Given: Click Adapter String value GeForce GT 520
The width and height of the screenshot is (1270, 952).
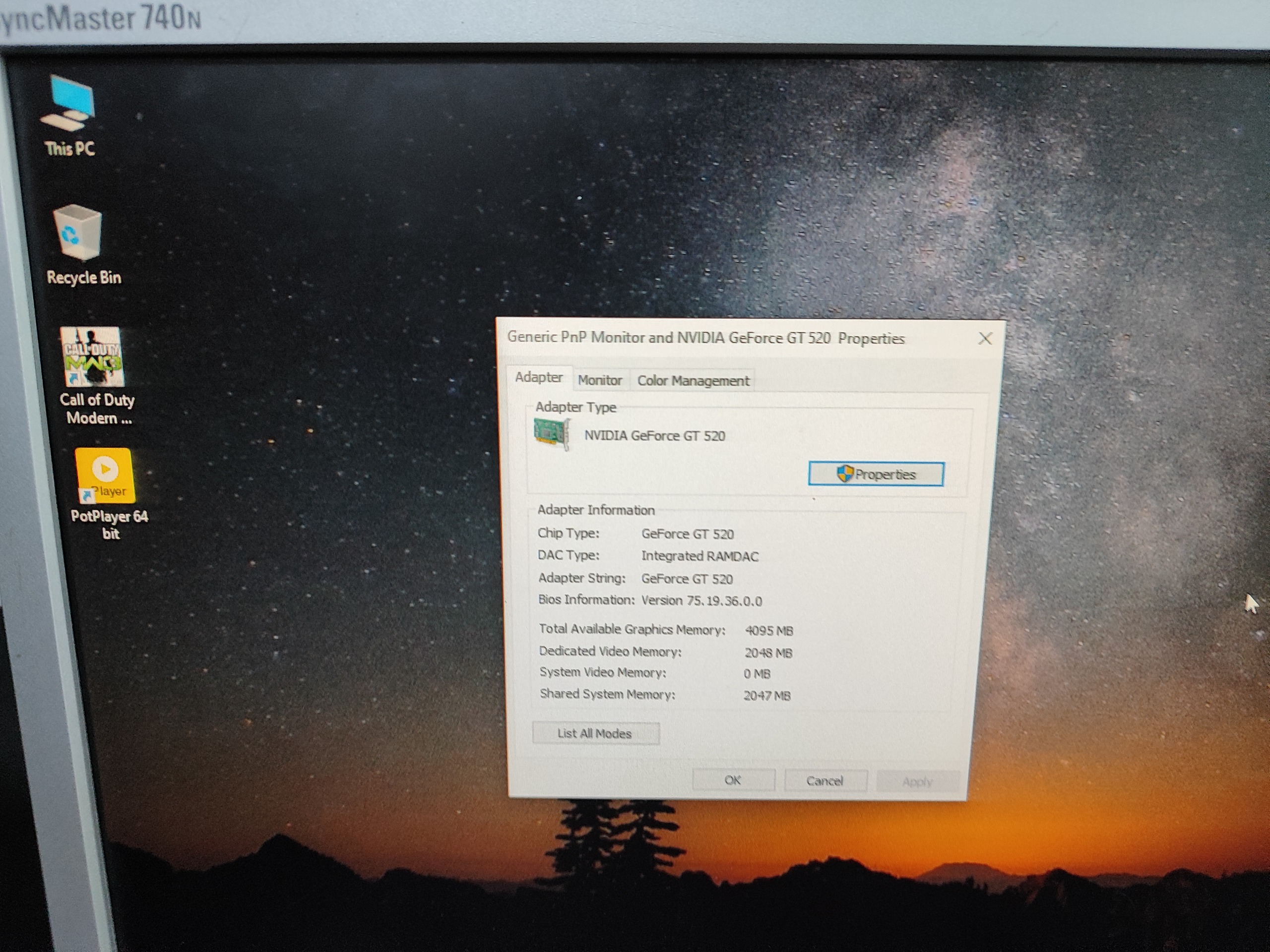Looking at the screenshot, I should pyautogui.click(x=687, y=579).
